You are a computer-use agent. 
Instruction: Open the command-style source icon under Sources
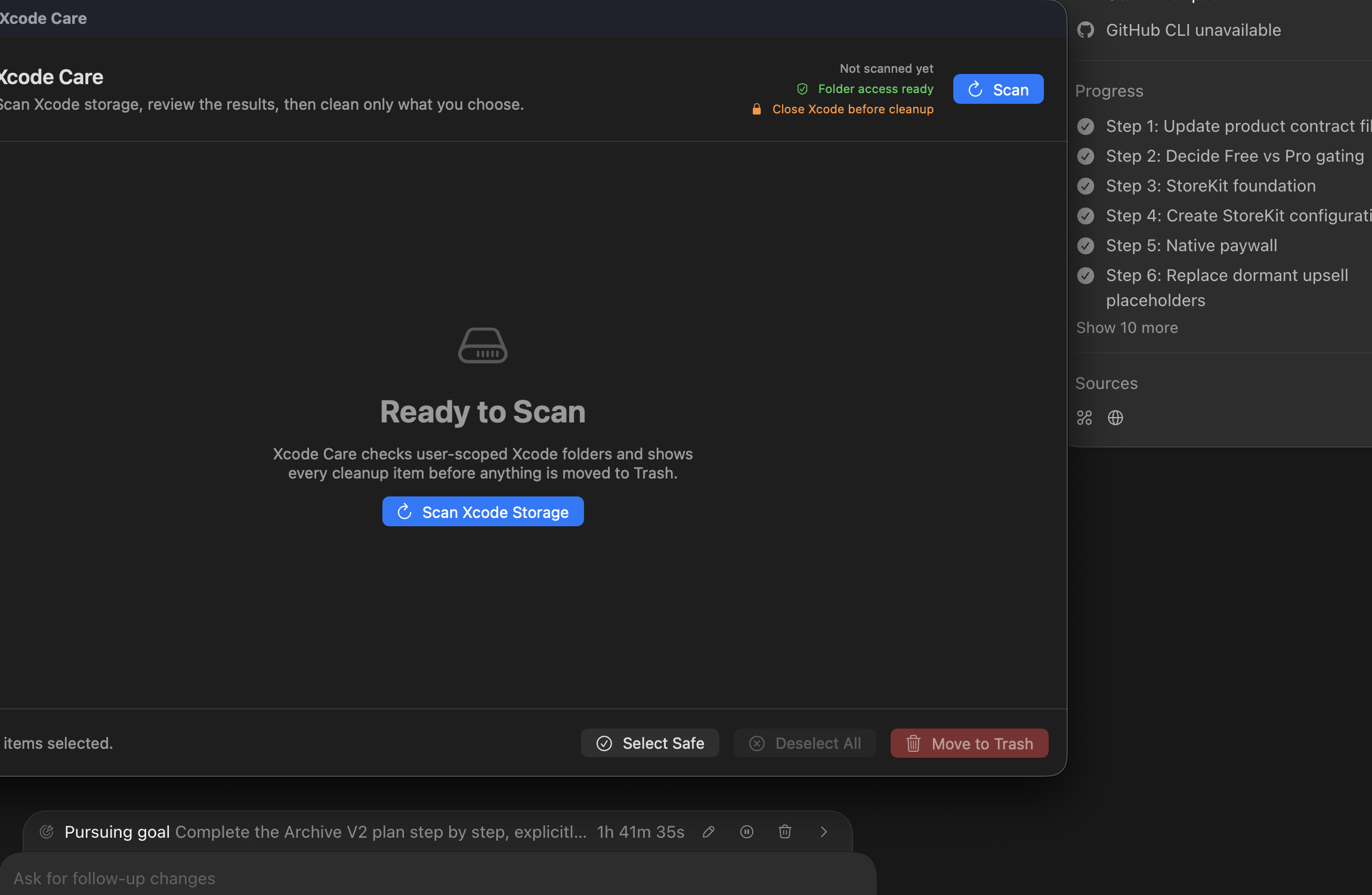pyautogui.click(x=1084, y=418)
